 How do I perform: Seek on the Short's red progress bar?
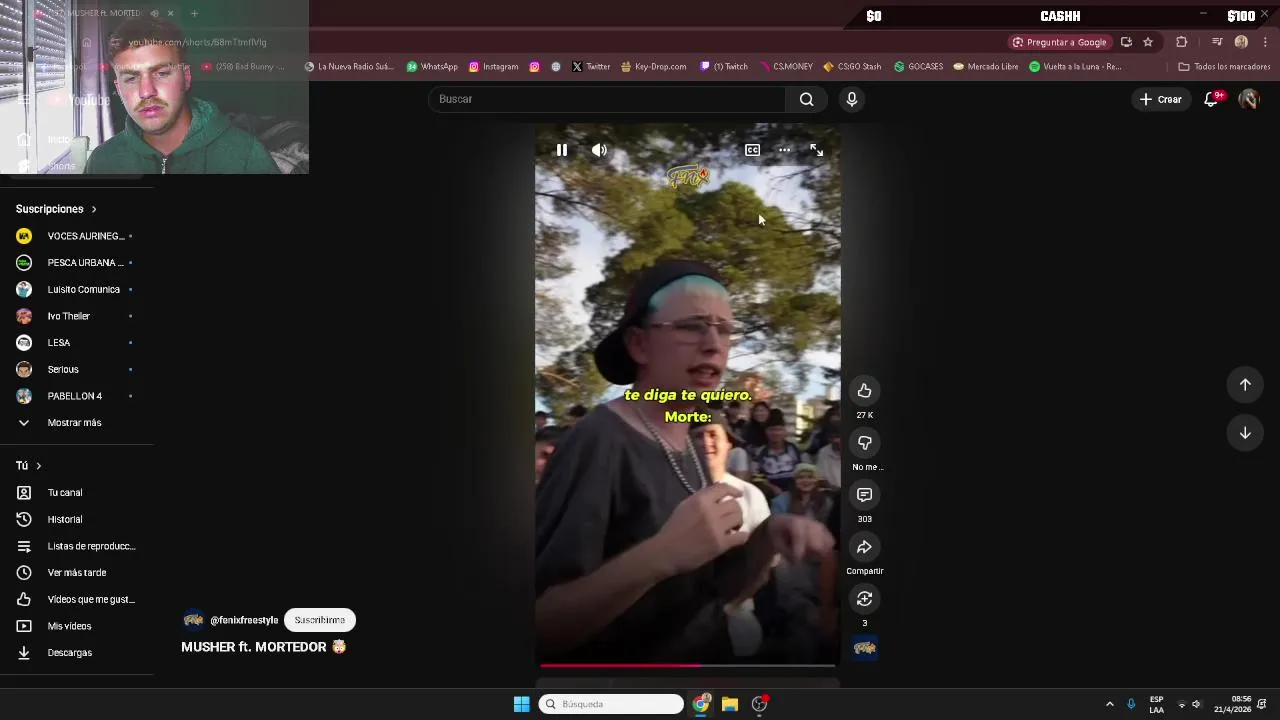click(687, 664)
